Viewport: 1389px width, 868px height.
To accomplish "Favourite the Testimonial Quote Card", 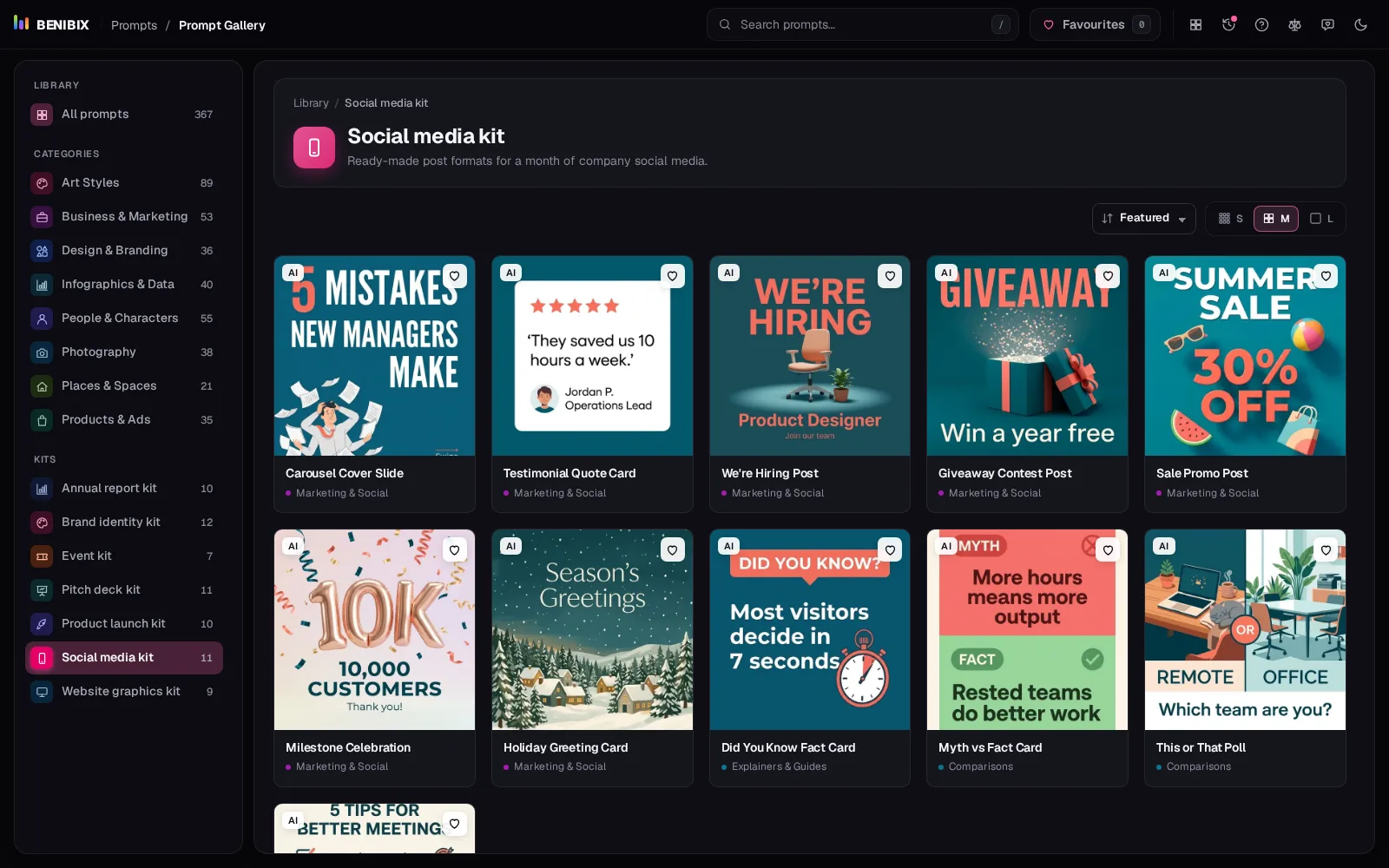I will click(x=672, y=276).
